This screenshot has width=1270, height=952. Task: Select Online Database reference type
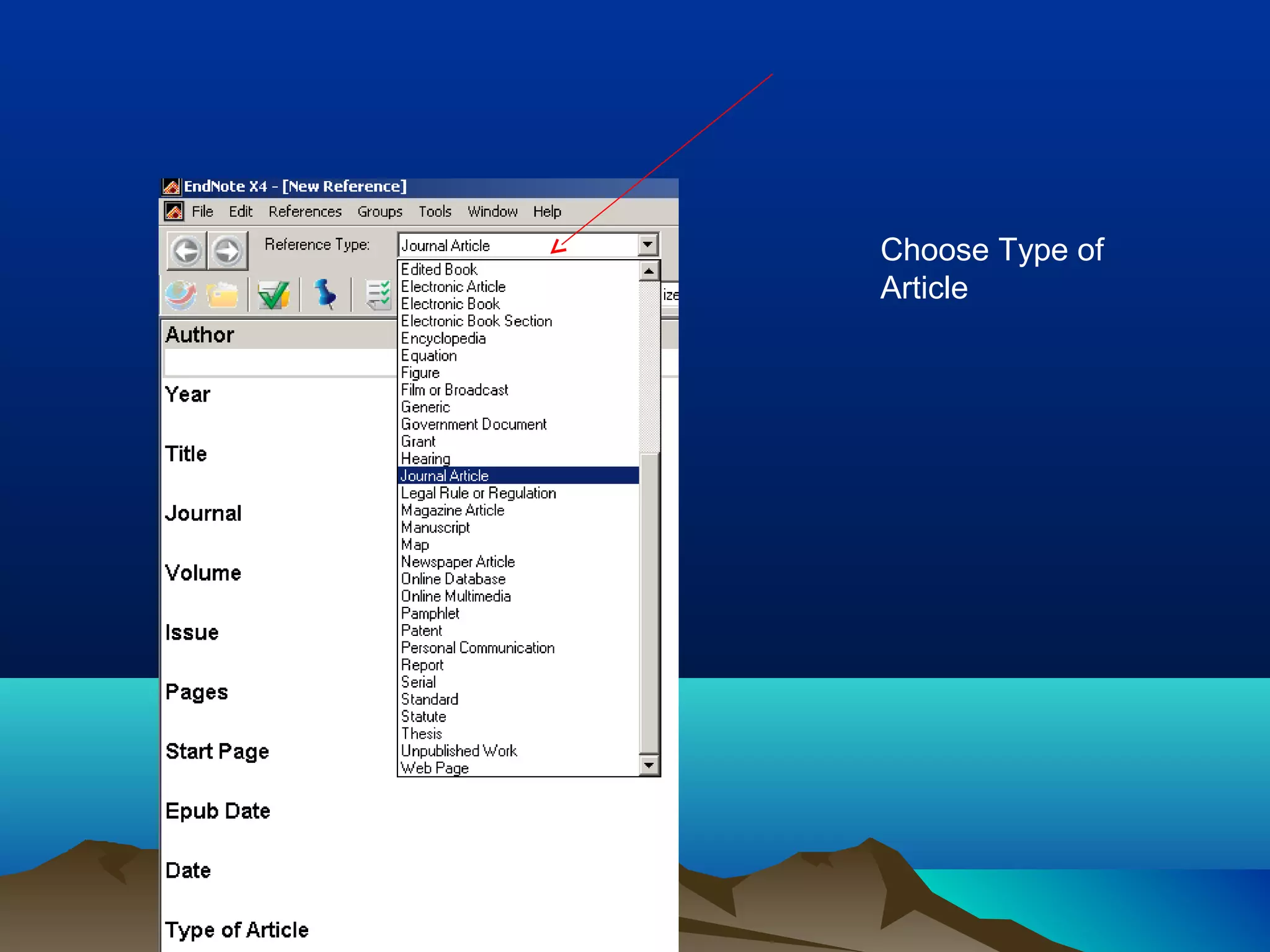518,580
